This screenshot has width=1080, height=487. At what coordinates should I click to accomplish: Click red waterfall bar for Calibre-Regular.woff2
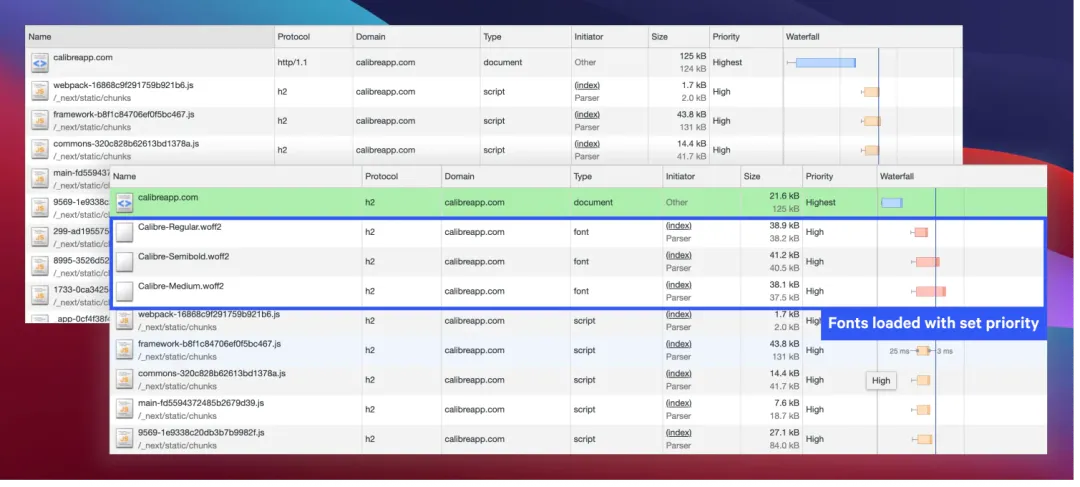click(x=921, y=233)
